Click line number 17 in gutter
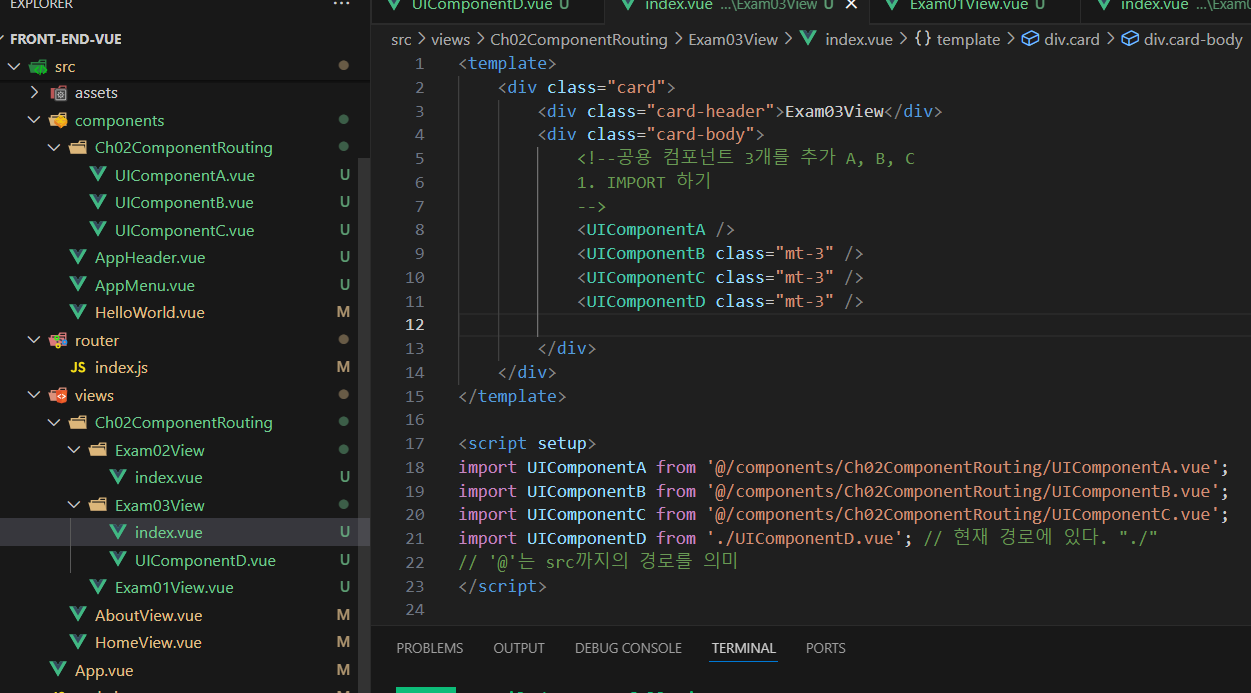 tap(415, 443)
